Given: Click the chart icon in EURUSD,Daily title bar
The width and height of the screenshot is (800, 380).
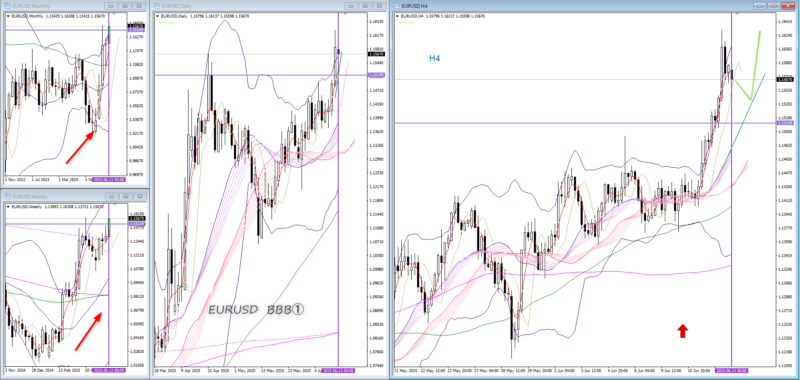Looking at the screenshot, I should [x=158, y=6].
